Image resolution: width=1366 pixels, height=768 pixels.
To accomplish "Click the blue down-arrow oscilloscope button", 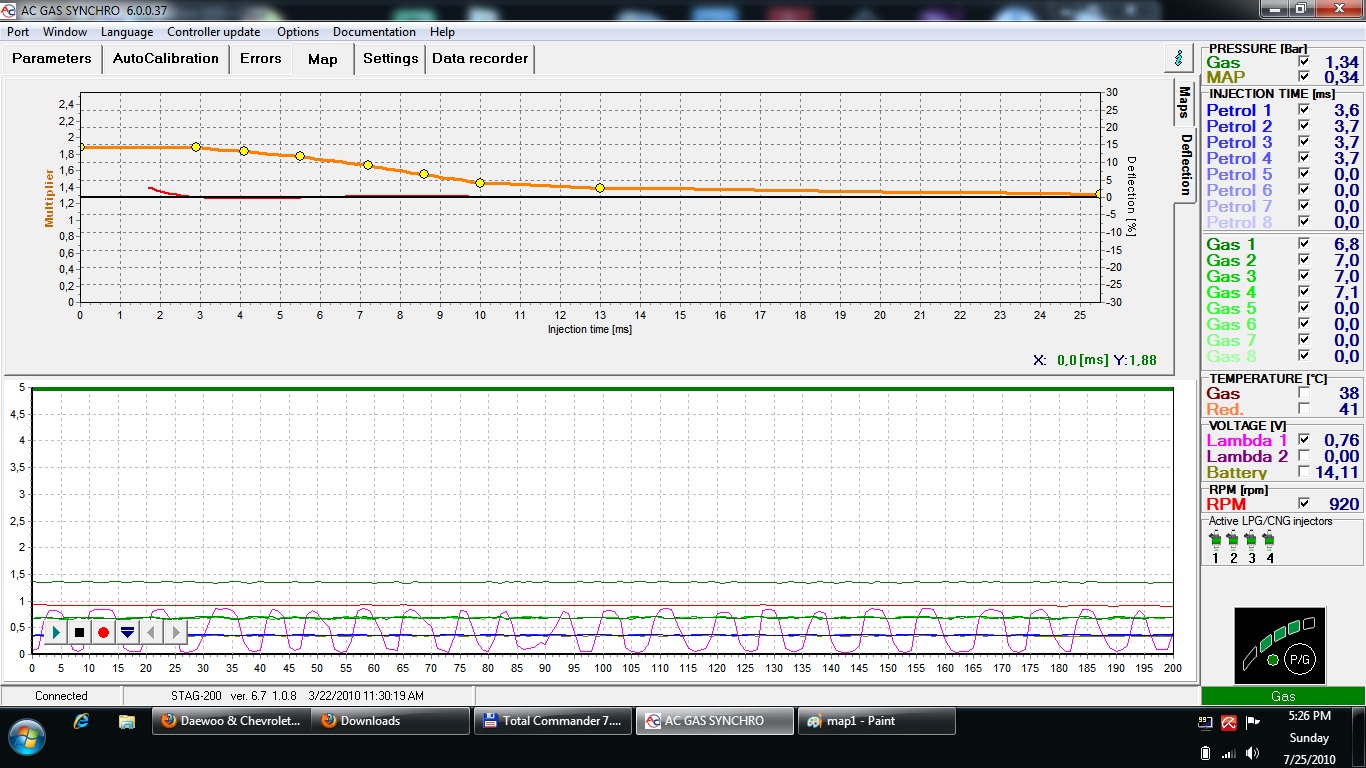I will (x=127, y=632).
